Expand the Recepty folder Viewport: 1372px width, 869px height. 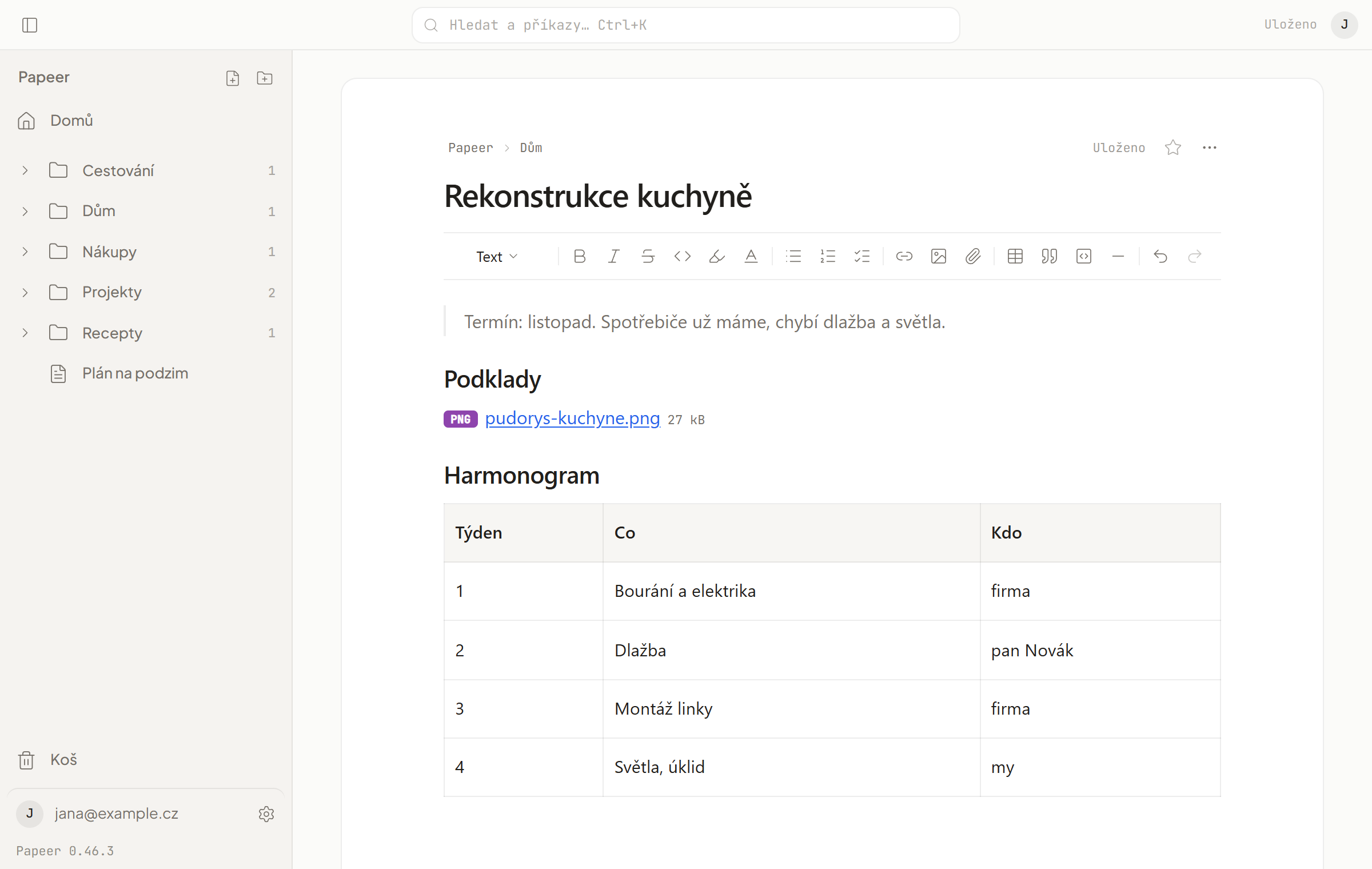pyautogui.click(x=25, y=333)
